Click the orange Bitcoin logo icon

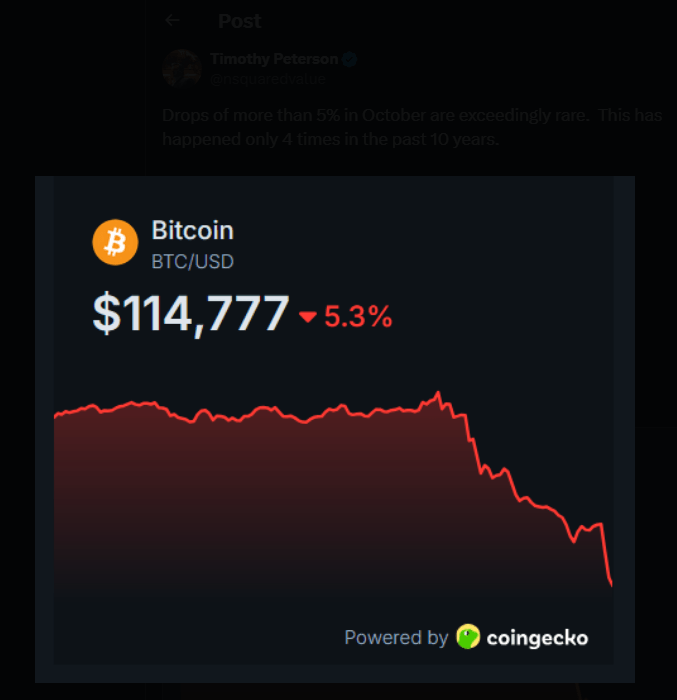pos(115,243)
